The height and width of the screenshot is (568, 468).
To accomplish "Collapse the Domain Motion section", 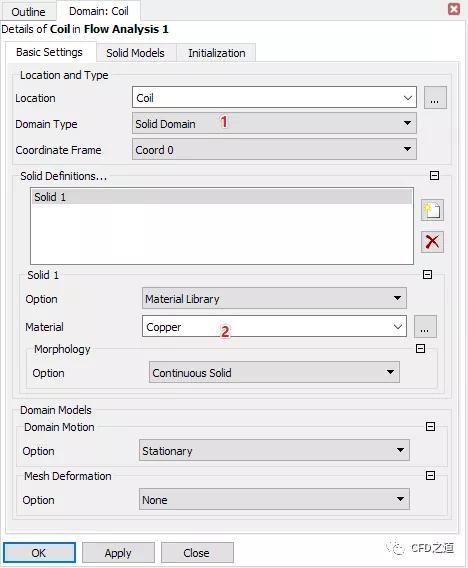I will pos(430,427).
